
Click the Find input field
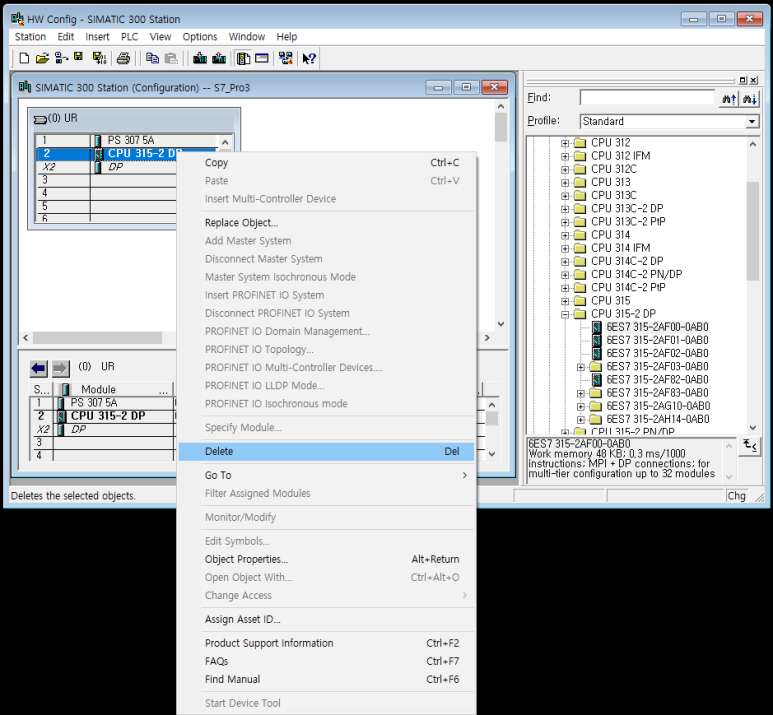(647, 98)
